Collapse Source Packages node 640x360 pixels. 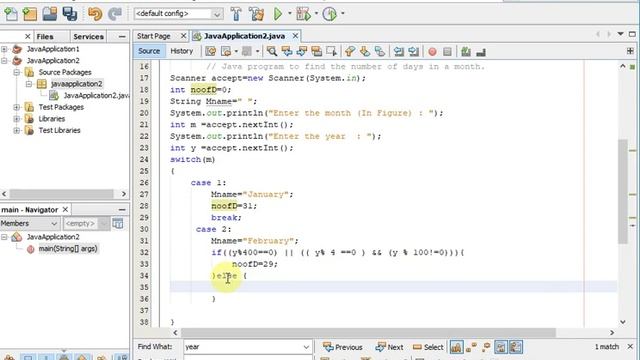[16, 72]
